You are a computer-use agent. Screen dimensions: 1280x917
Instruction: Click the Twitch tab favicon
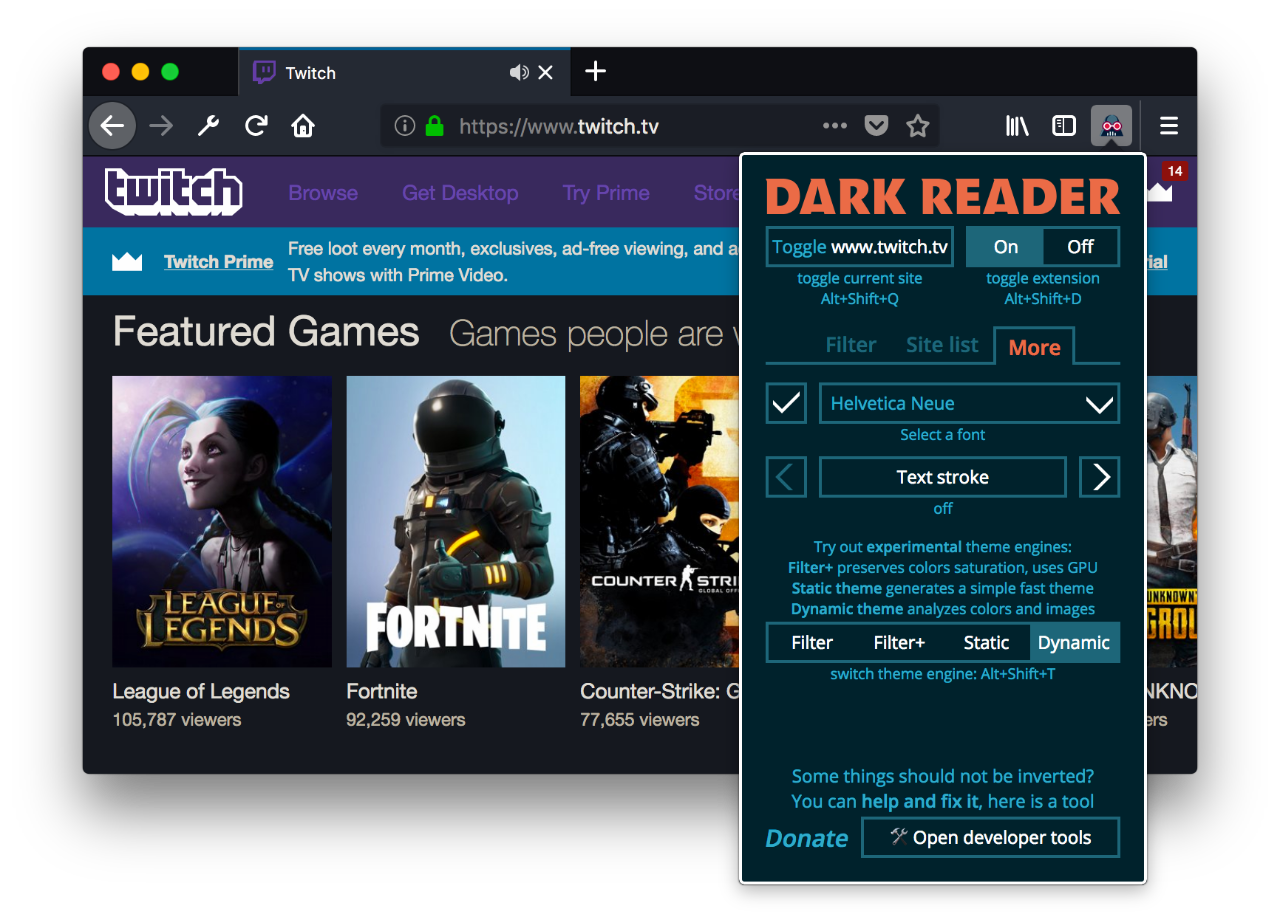pyautogui.click(x=264, y=72)
